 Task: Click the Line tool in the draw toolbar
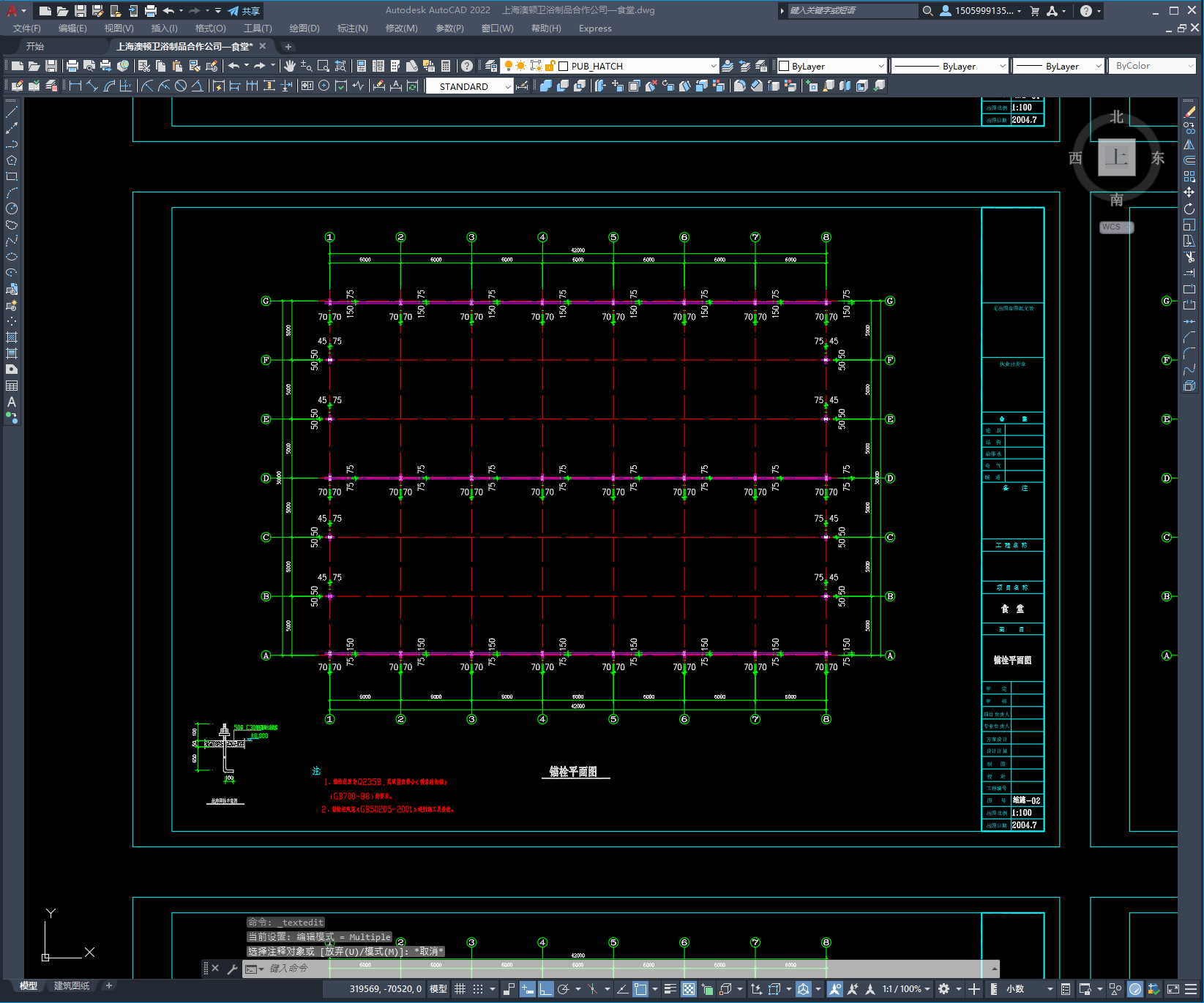(12, 112)
